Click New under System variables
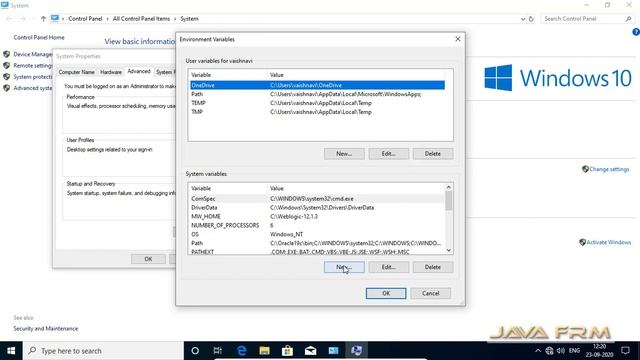This screenshot has width=640, height=360. point(344,267)
